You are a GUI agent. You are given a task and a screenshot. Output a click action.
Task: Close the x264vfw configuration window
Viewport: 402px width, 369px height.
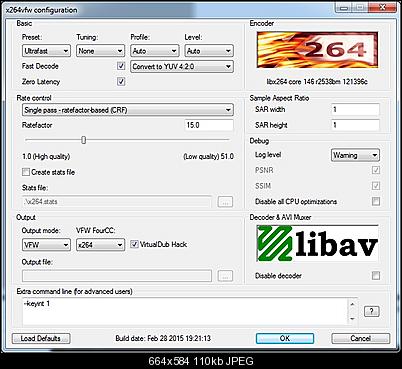pyautogui.click(x=383, y=7)
